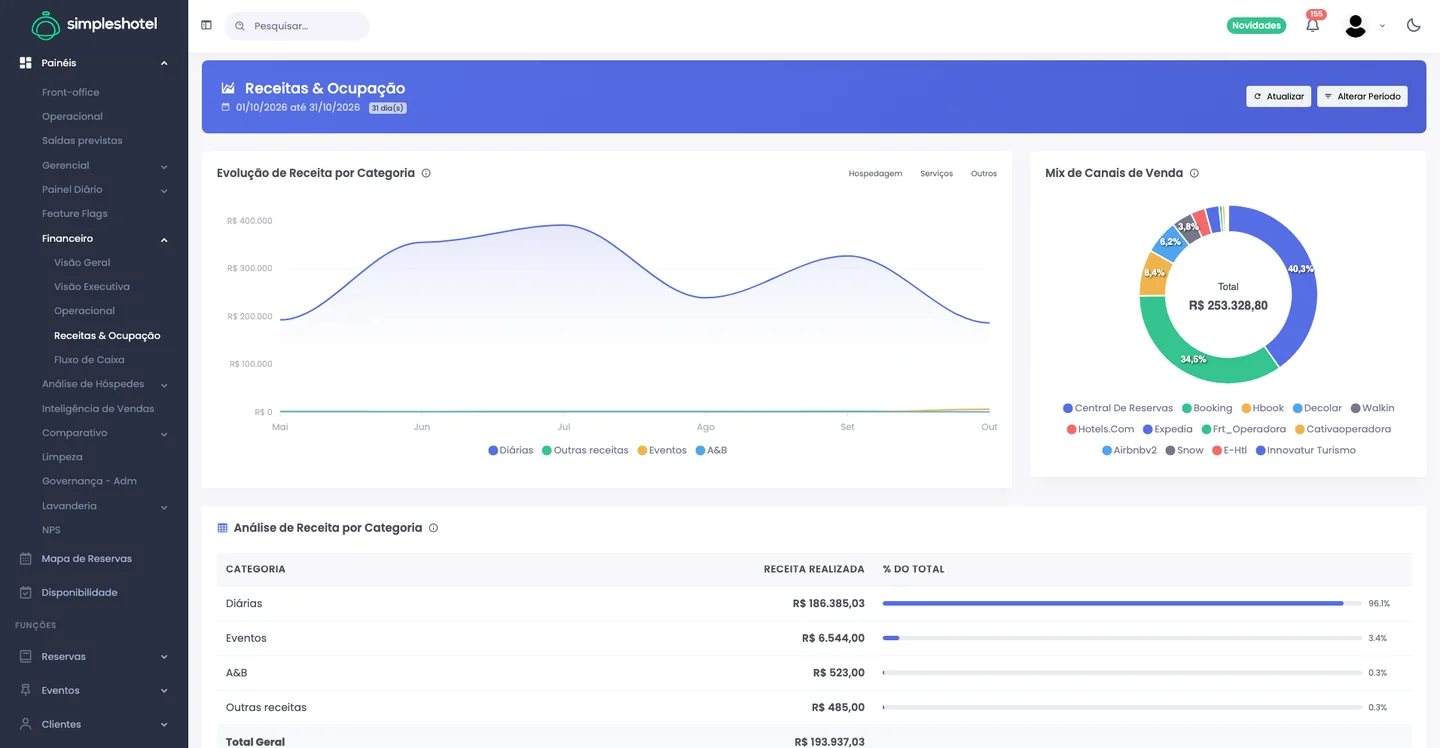Click the chart icon in Receitas & Ocupação header
Screen dimensions: 1440x748
pos(228,88)
